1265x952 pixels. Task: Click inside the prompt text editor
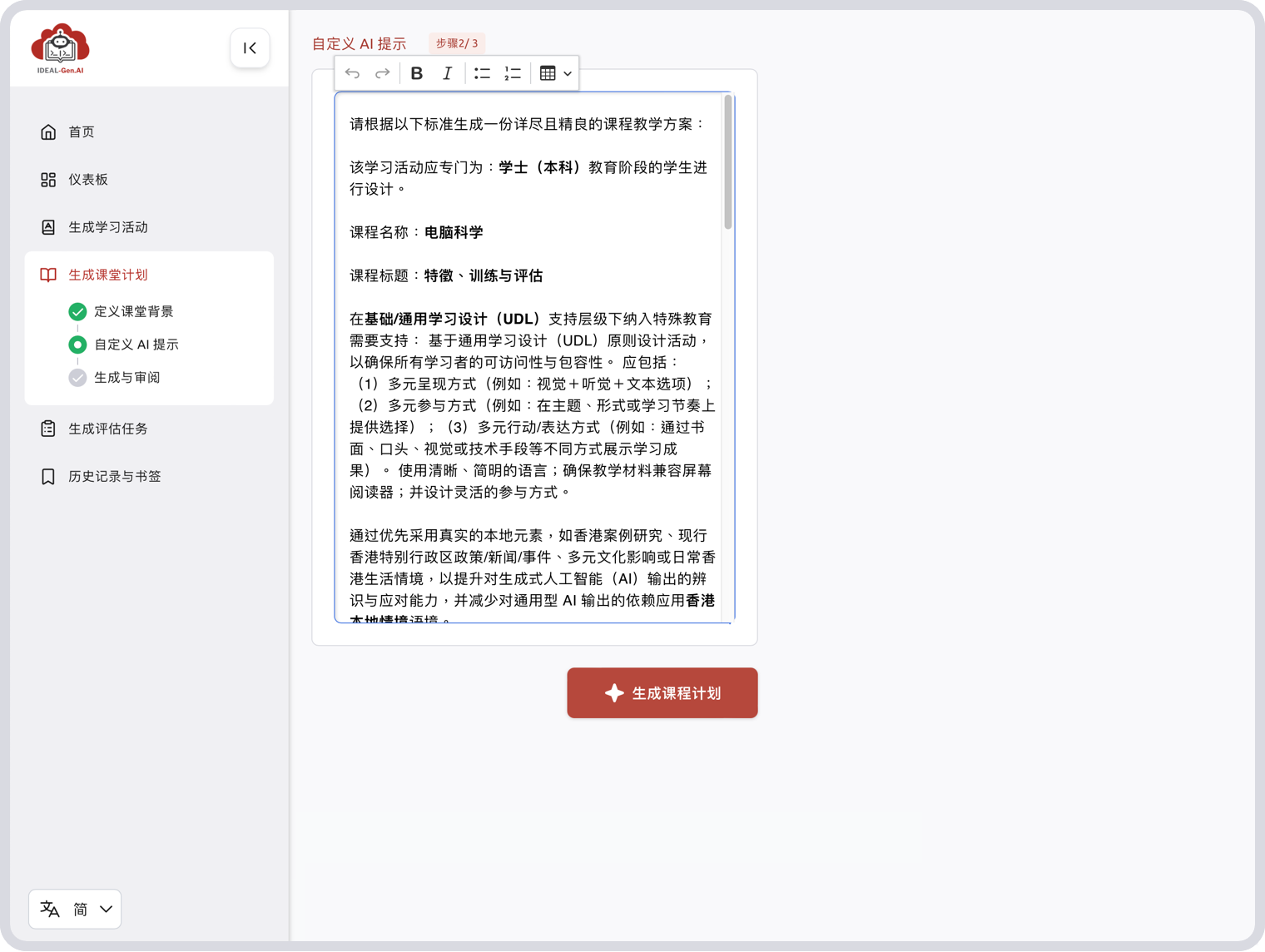pos(534,358)
